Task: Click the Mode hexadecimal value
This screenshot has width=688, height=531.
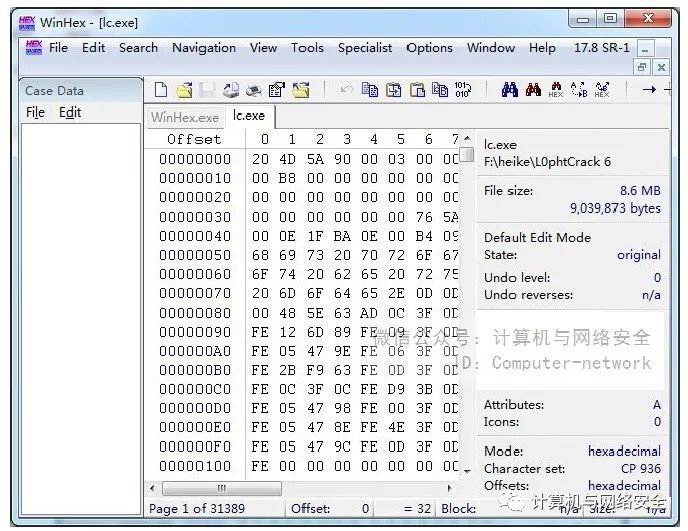Action: pyautogui.click(x=624, y=451)
